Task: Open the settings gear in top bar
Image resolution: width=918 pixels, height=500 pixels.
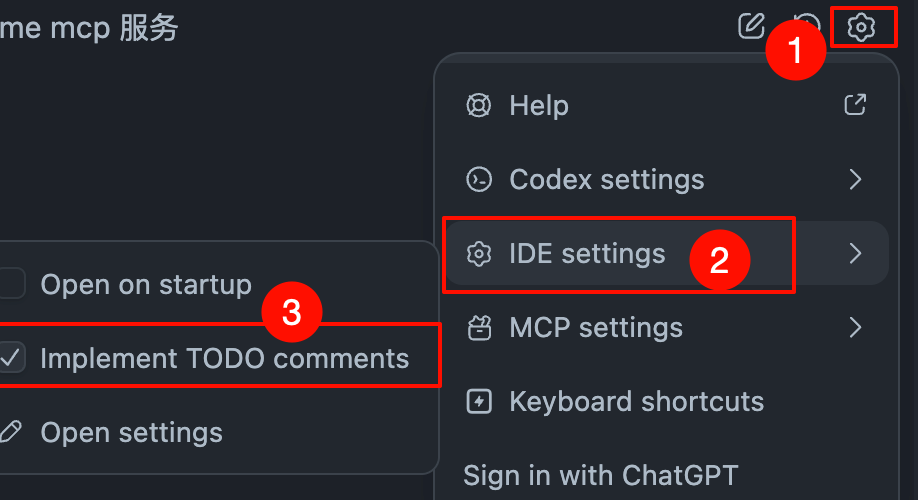Action: [861, 27]
